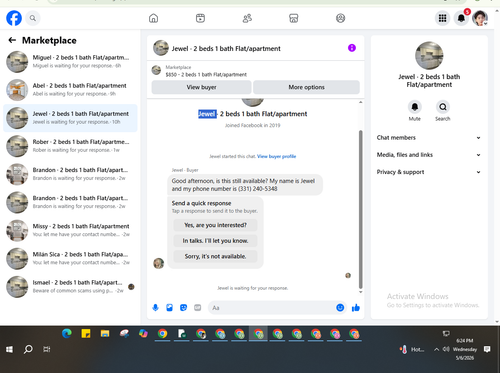500x373 pixels.
Task: Open the Miguel conversation
Action: pyautogui.click(x=70, y=62)
